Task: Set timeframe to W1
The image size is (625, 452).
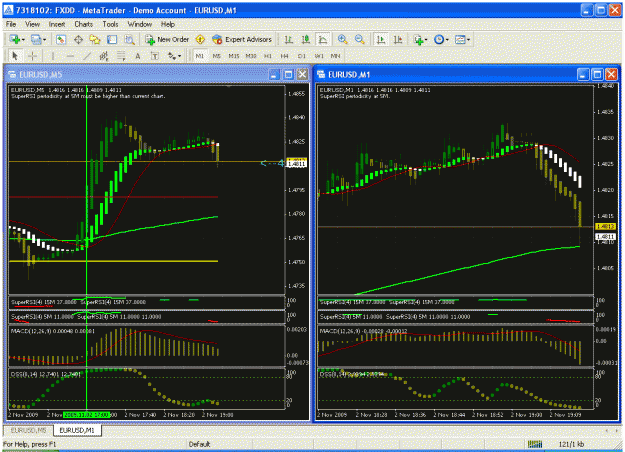Action: pos(319,56)
